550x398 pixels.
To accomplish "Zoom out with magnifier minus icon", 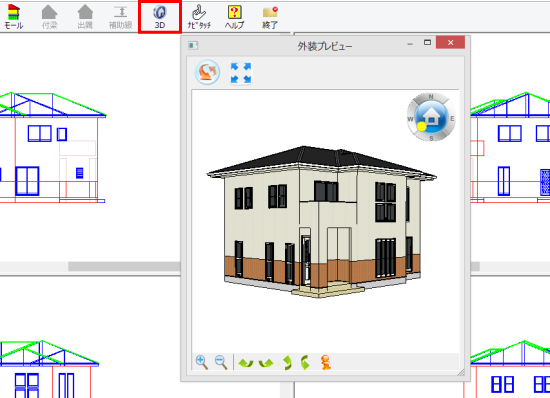I will click(x=221, y=362).
